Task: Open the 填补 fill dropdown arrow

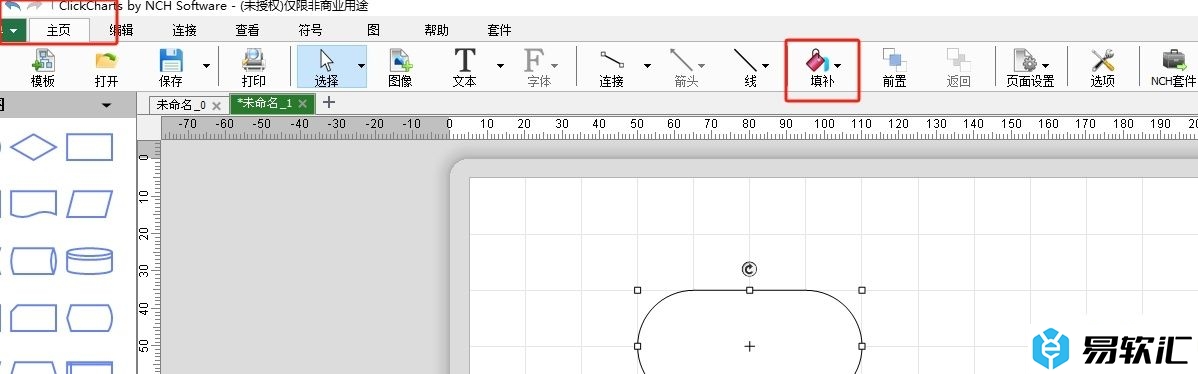Action: 838,66
